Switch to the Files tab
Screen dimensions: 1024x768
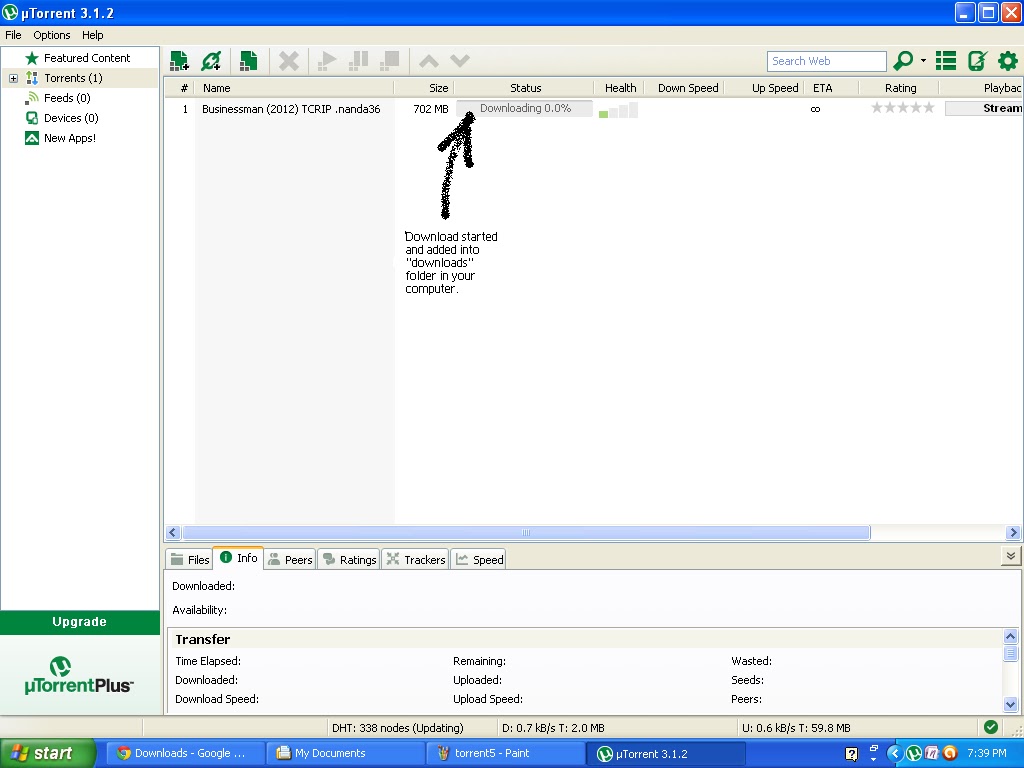point(189,560)
